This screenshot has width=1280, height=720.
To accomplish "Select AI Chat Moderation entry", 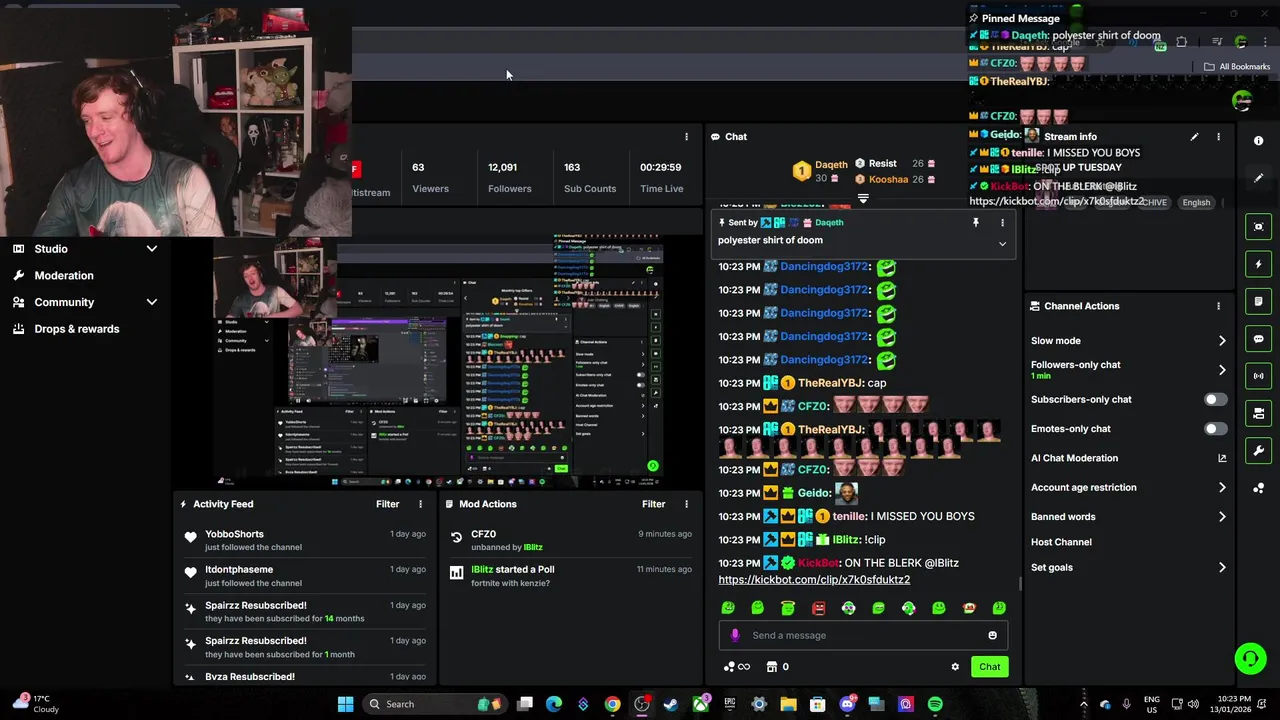I will pyautogui.click(x=1074, y=458).
